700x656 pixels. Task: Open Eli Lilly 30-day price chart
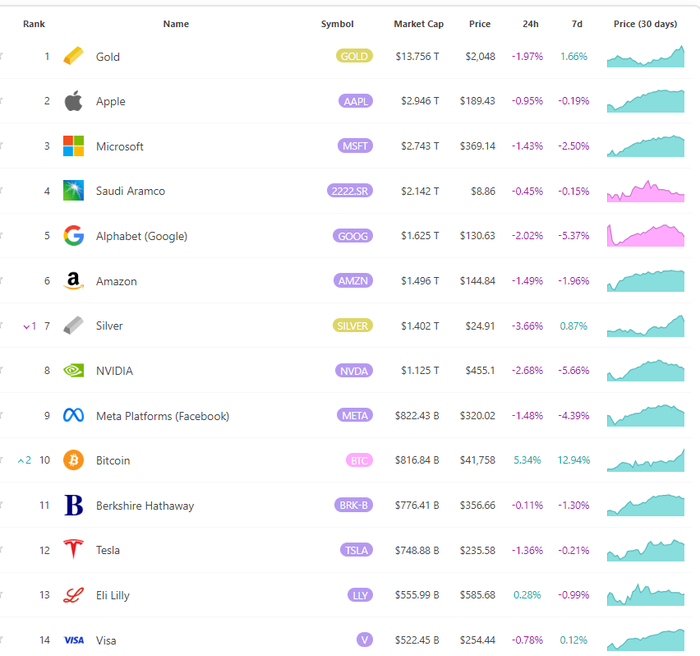pos(645,595)
